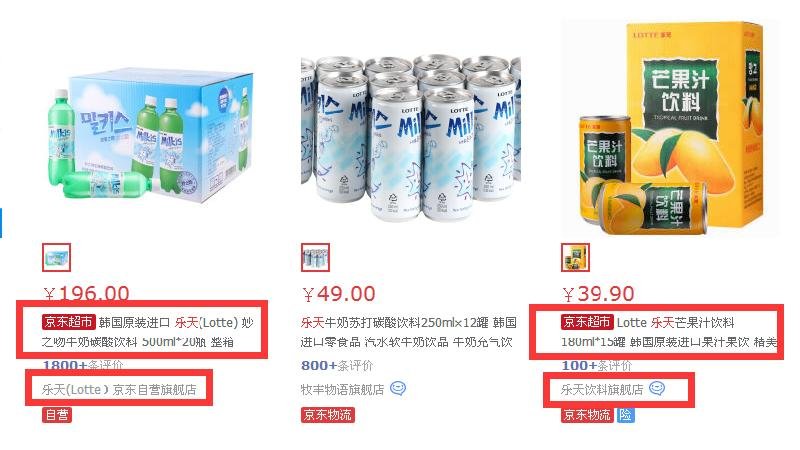Open the 乐天饮料旗舰店 store link
Image resolution: width=800 pixels, height=450 pixels.
[602, 389]
